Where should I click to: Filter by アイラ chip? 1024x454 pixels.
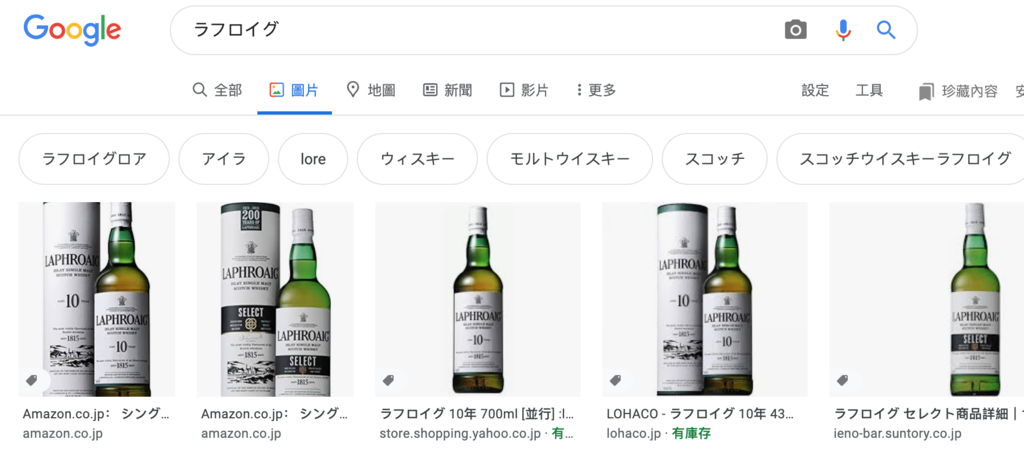coord(223,159)
